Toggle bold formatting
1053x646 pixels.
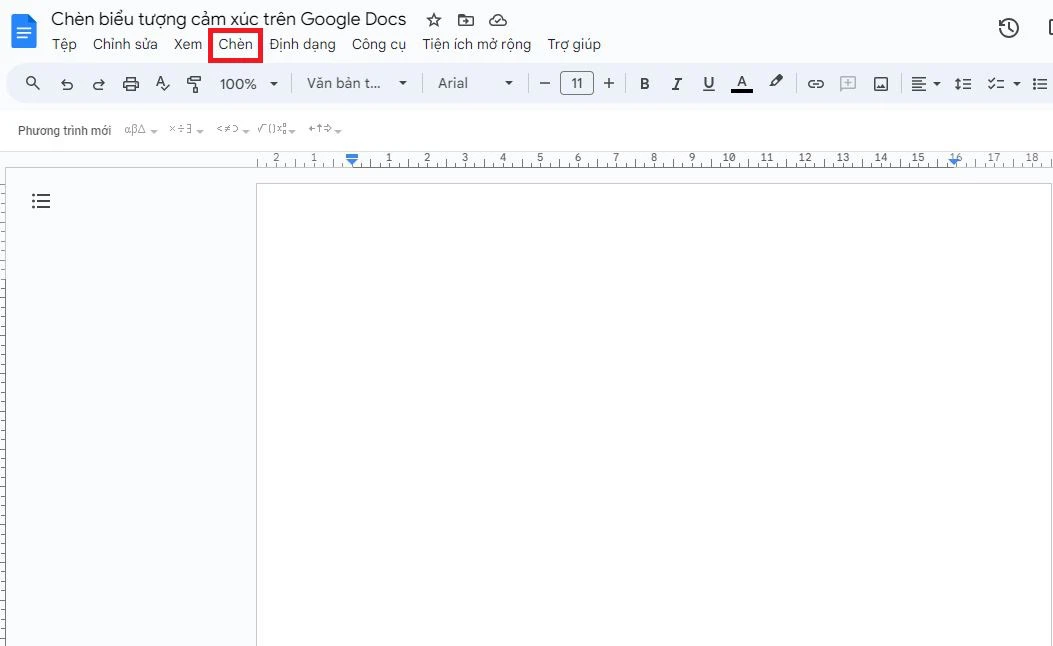[644, 83]
